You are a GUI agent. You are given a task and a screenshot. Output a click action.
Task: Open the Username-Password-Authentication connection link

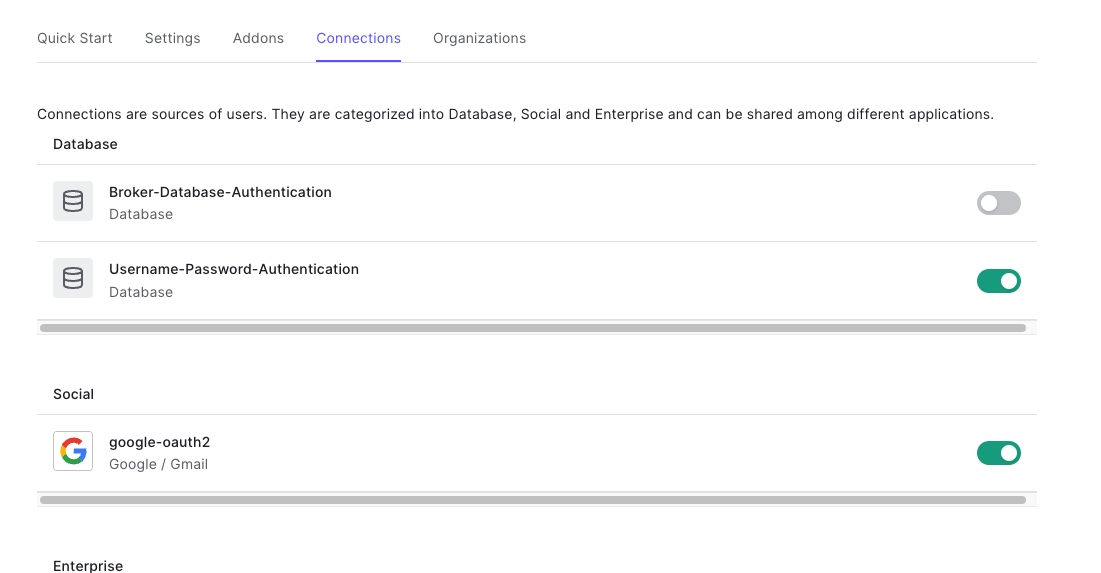pyautogui.click(x=234, y=269)
